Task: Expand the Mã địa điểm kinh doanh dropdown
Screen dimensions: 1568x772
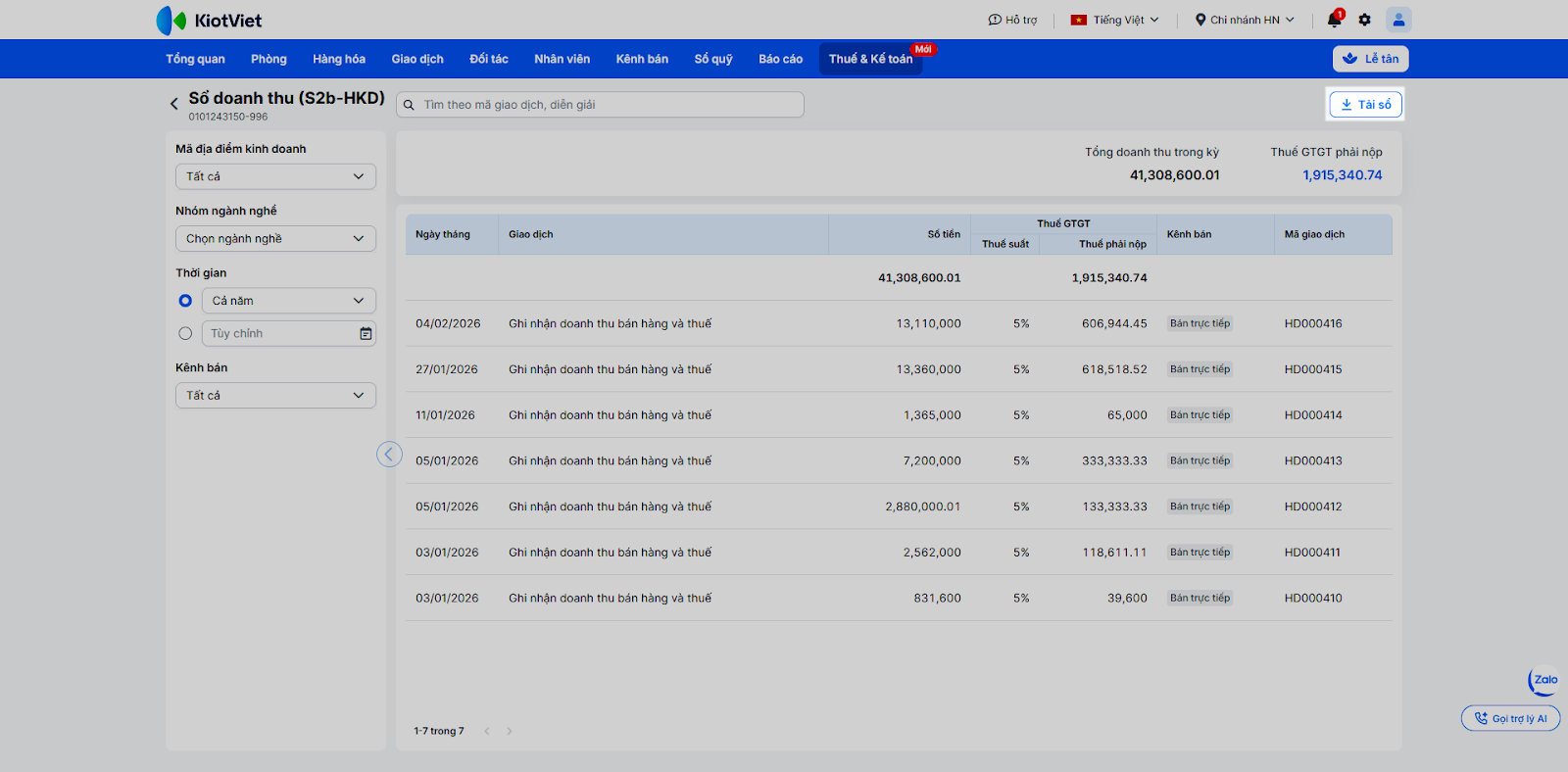Action: [x=275, y=176]
